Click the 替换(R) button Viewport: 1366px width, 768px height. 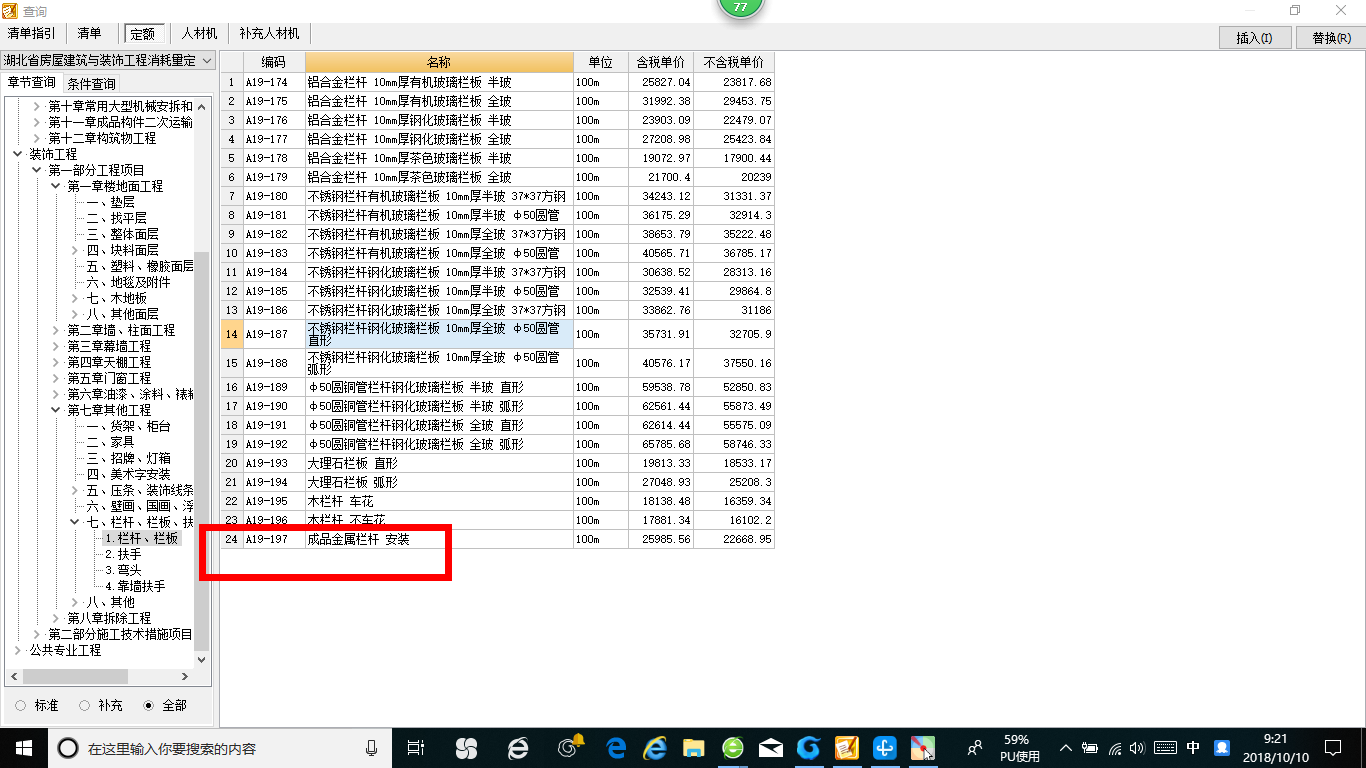point(1330,38)
